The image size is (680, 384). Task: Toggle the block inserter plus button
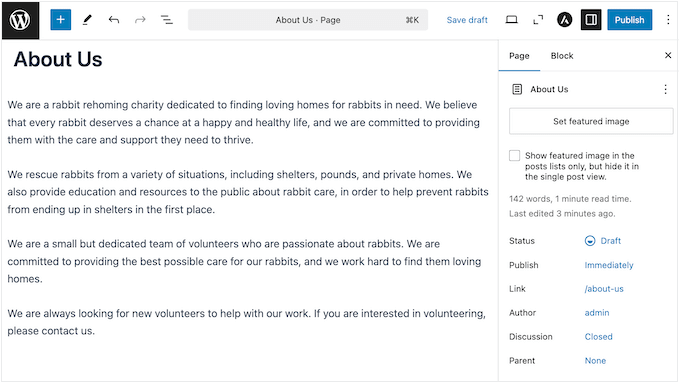click(x=61, y=20)
